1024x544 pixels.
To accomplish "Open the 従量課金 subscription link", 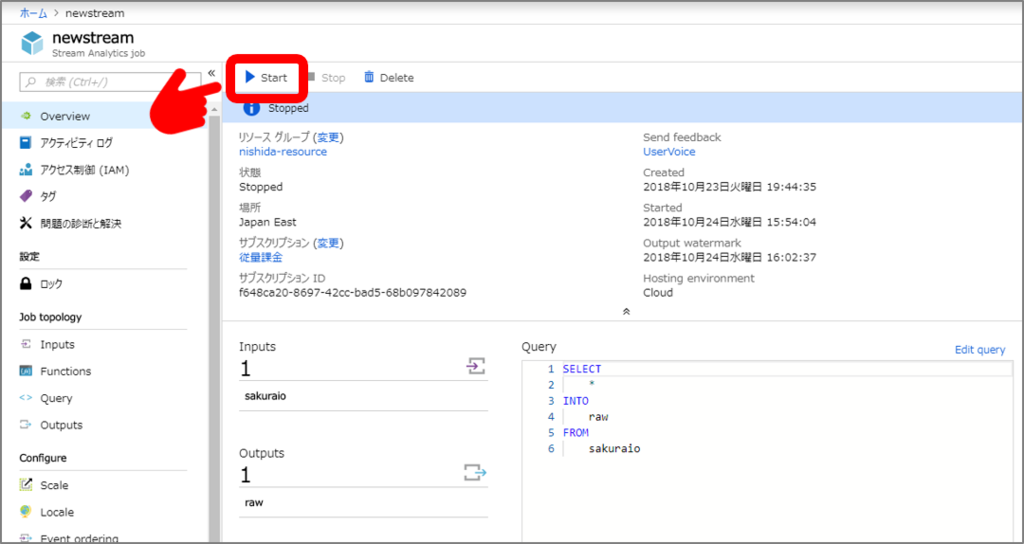I will tap(261, 257).
